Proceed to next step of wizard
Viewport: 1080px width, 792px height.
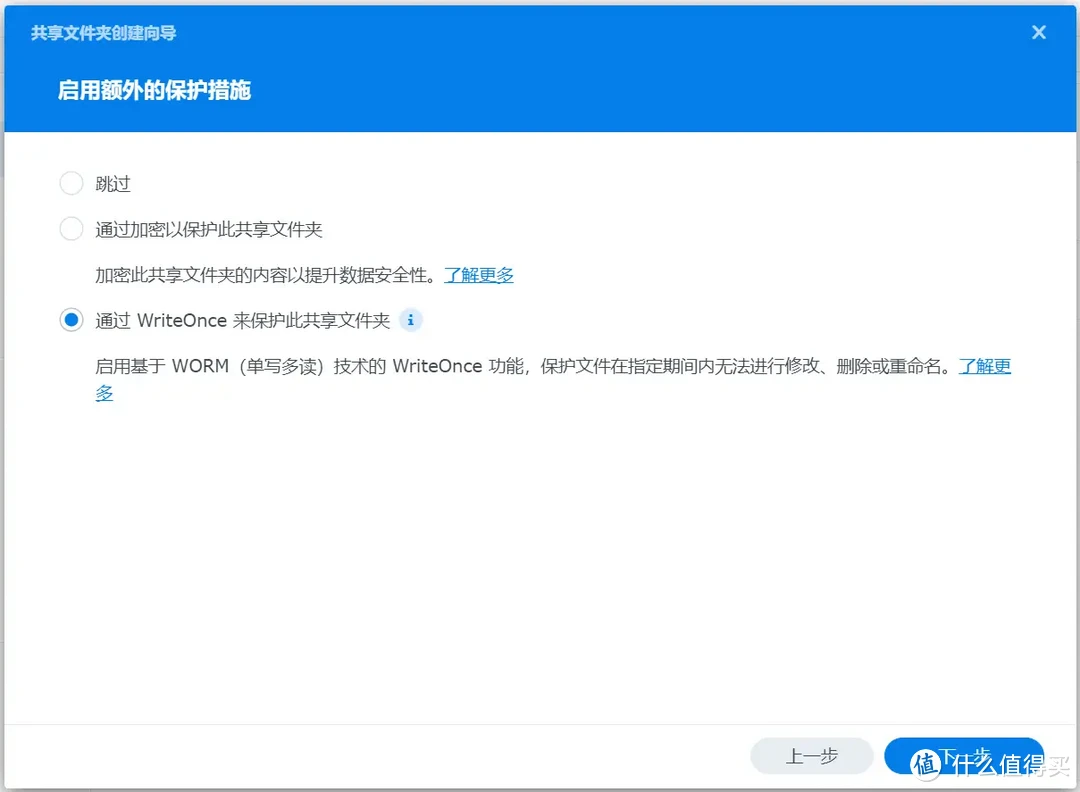[963, 756]
